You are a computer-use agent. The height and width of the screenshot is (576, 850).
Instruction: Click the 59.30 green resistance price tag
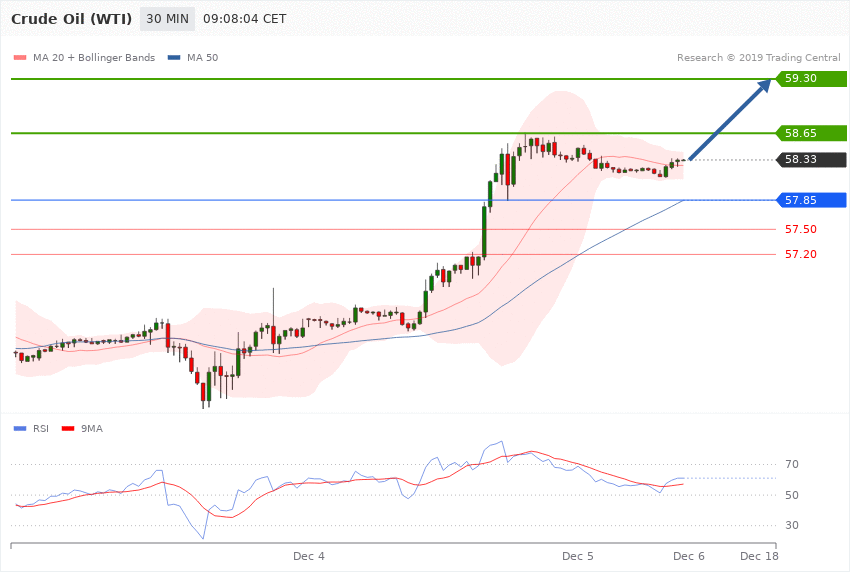coord(812,79)
